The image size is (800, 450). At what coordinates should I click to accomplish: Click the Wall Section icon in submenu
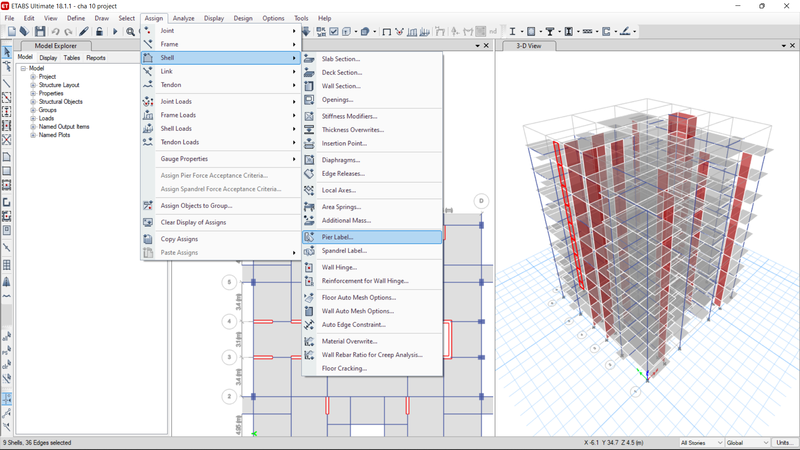pos(309,86)
